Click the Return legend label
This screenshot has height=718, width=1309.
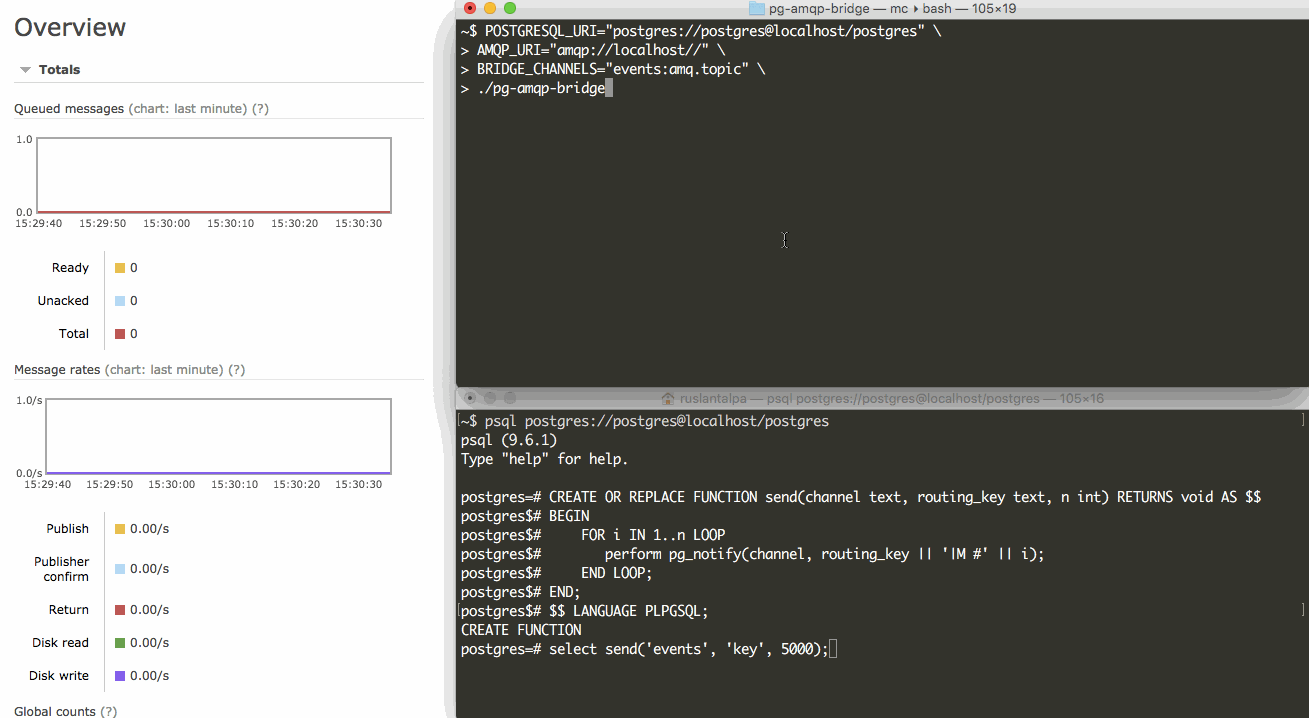click(69, 610)
